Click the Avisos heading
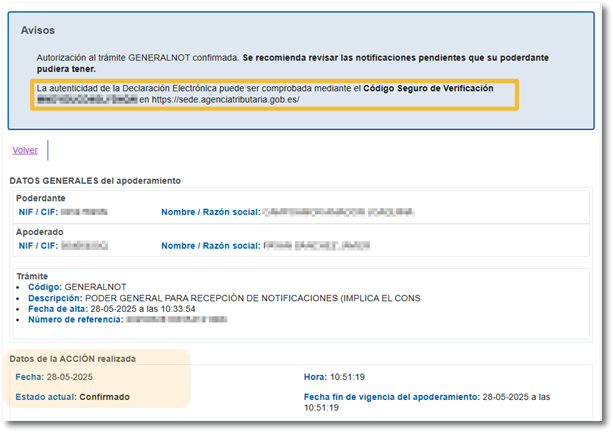Image resolution: width=613 pixels, height=432 pixels. point(38,31)
